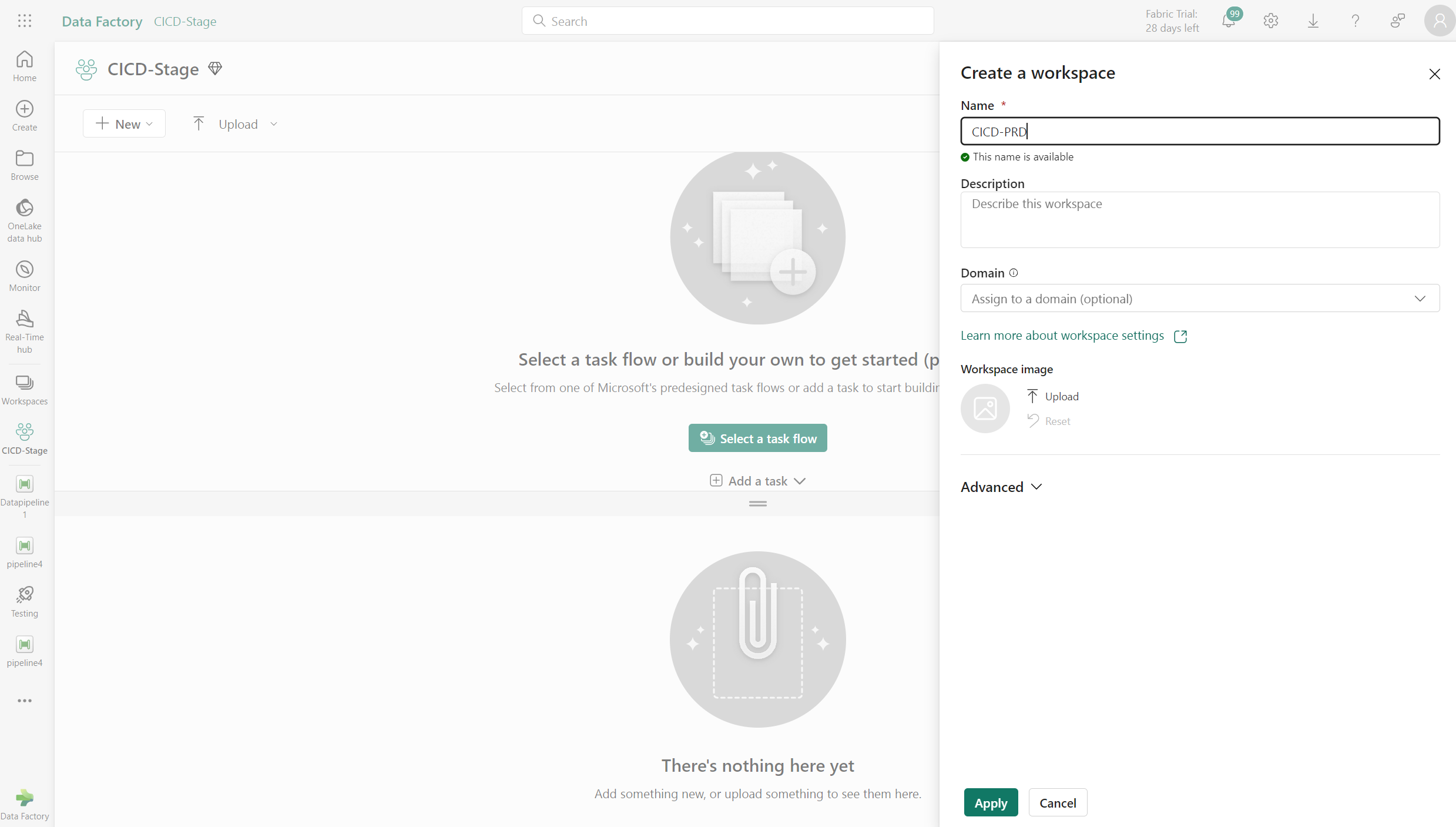This screenshot has height=827, width=1456.
Task: Click the CICD-Stage breadcrumb
Action: click(185, 21)
